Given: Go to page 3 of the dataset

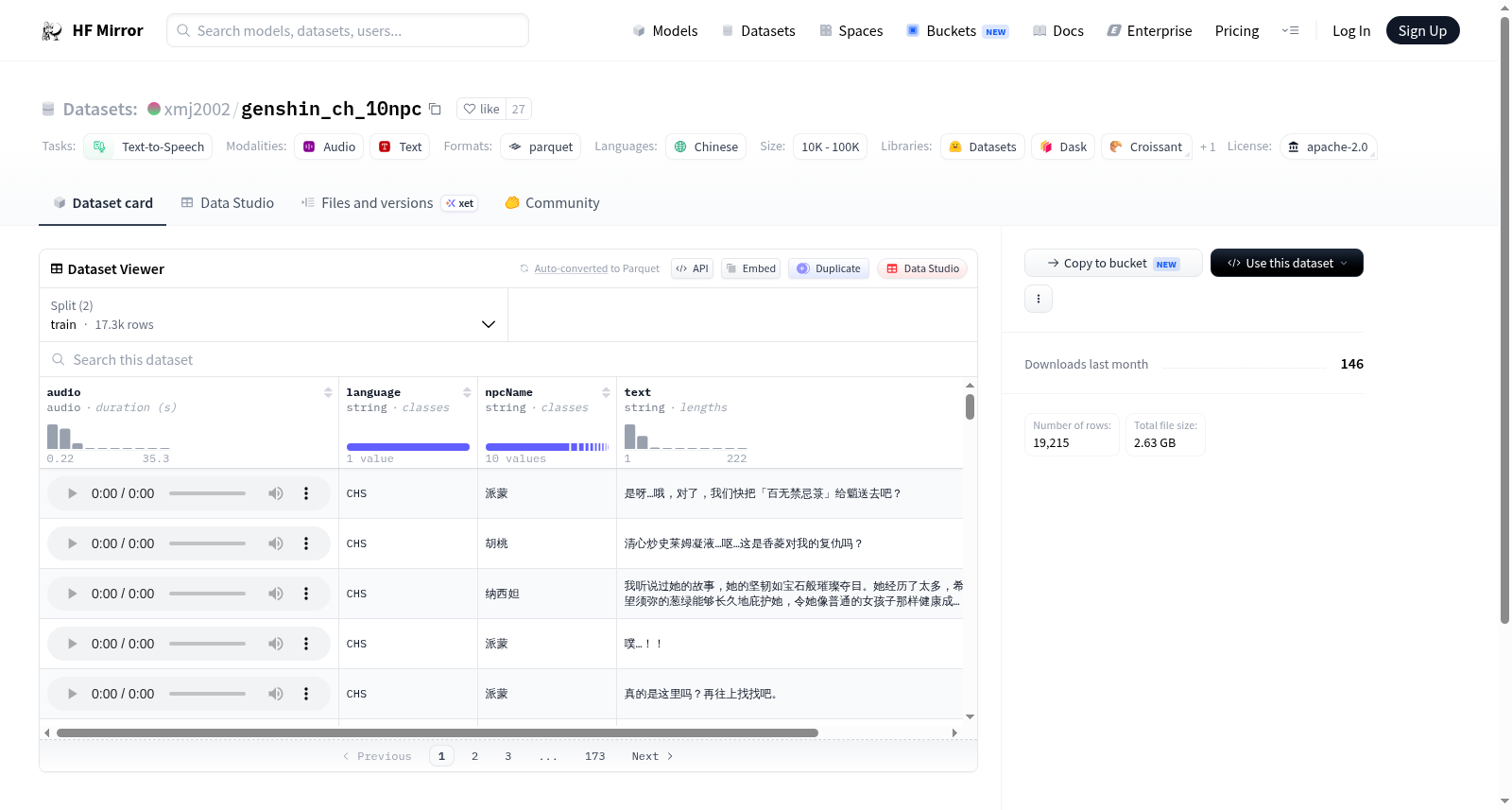Looking at the screenshot, I should click(x=508, y=756).
